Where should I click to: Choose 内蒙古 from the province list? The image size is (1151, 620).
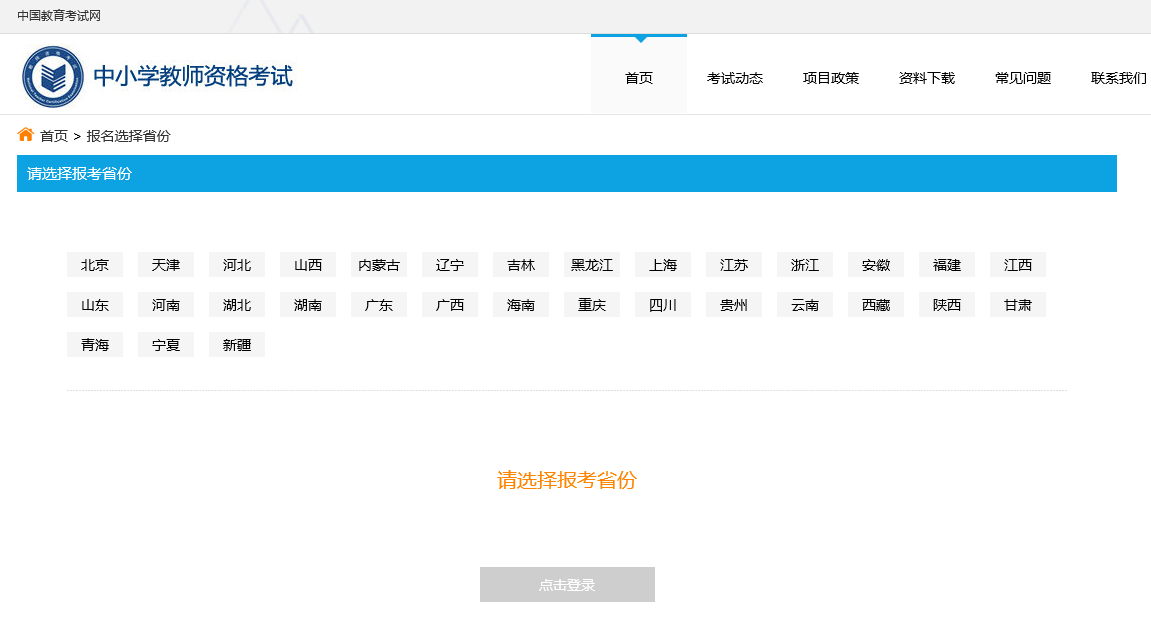(379, 265)
